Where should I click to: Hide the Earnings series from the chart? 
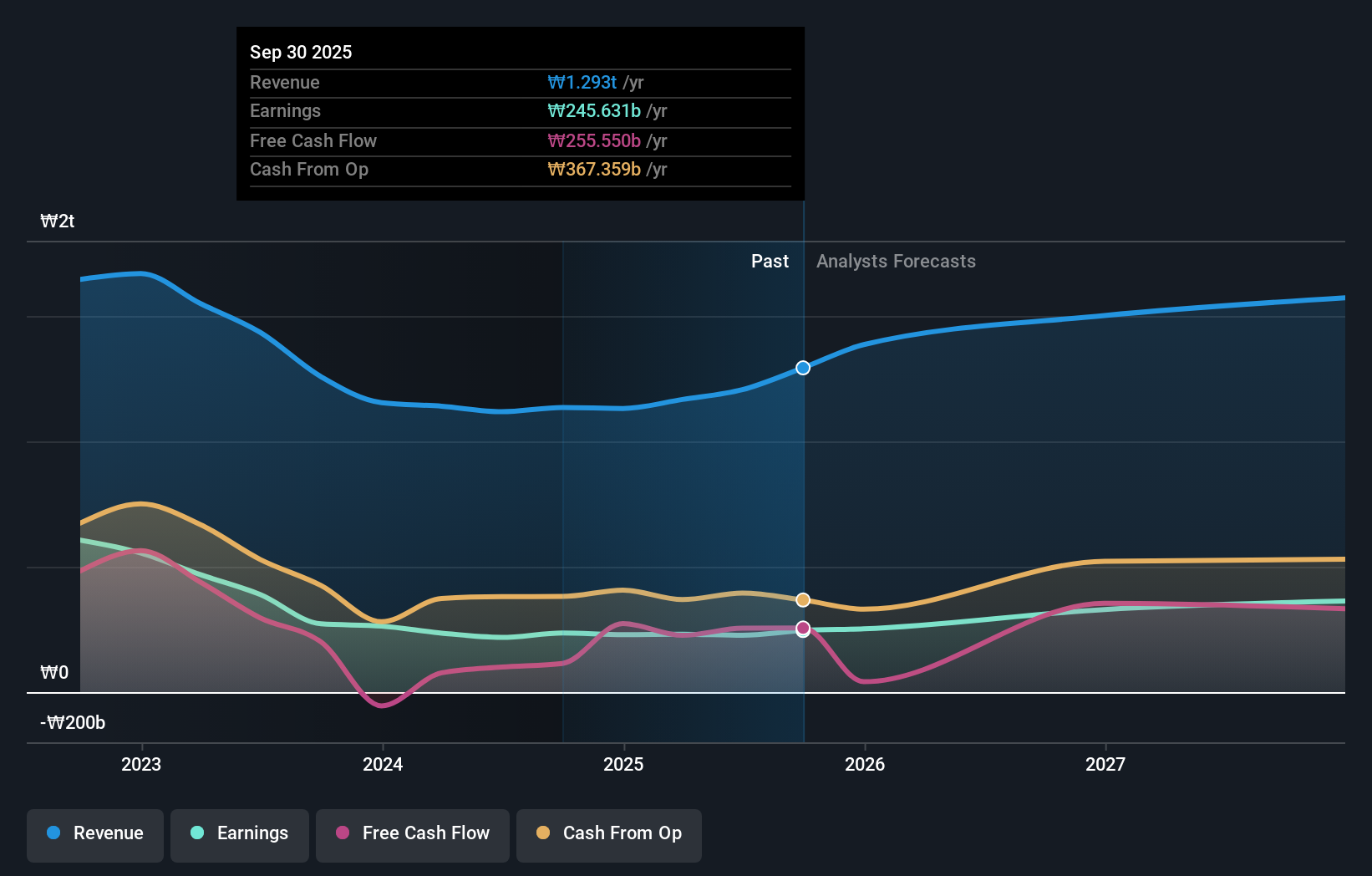pos(239,833)
